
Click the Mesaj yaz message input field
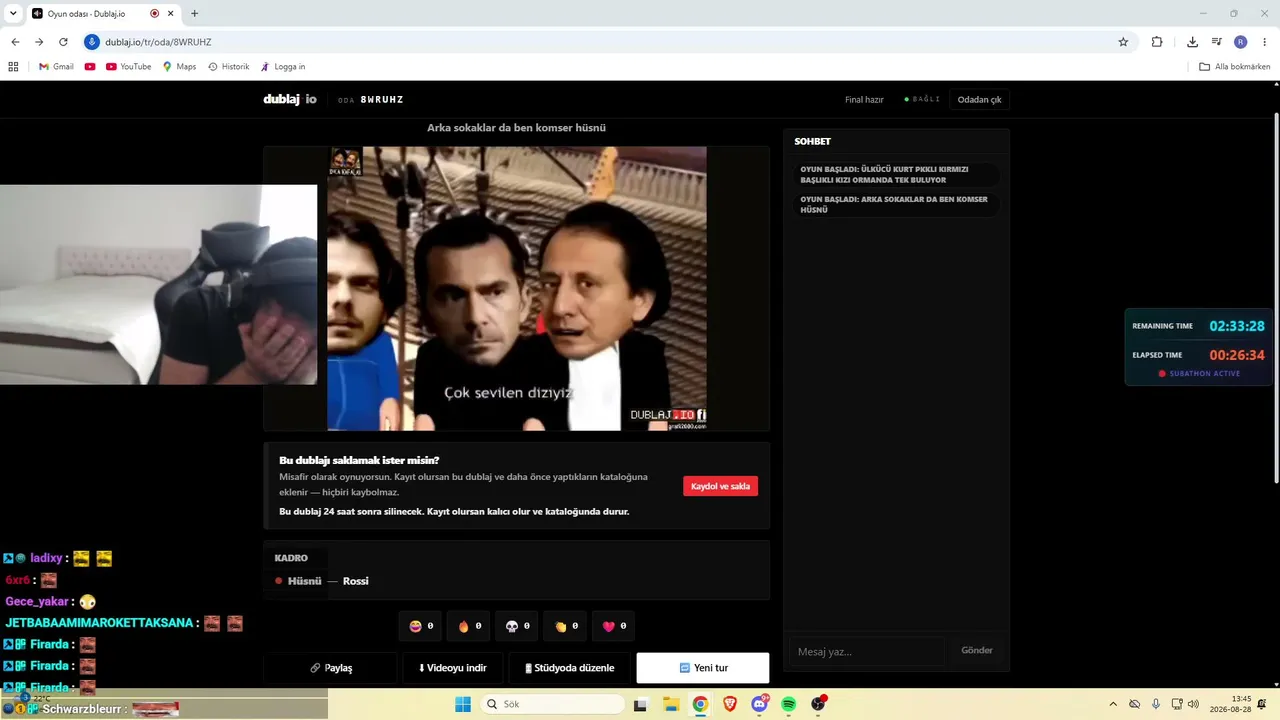click(x=867, y=651)
